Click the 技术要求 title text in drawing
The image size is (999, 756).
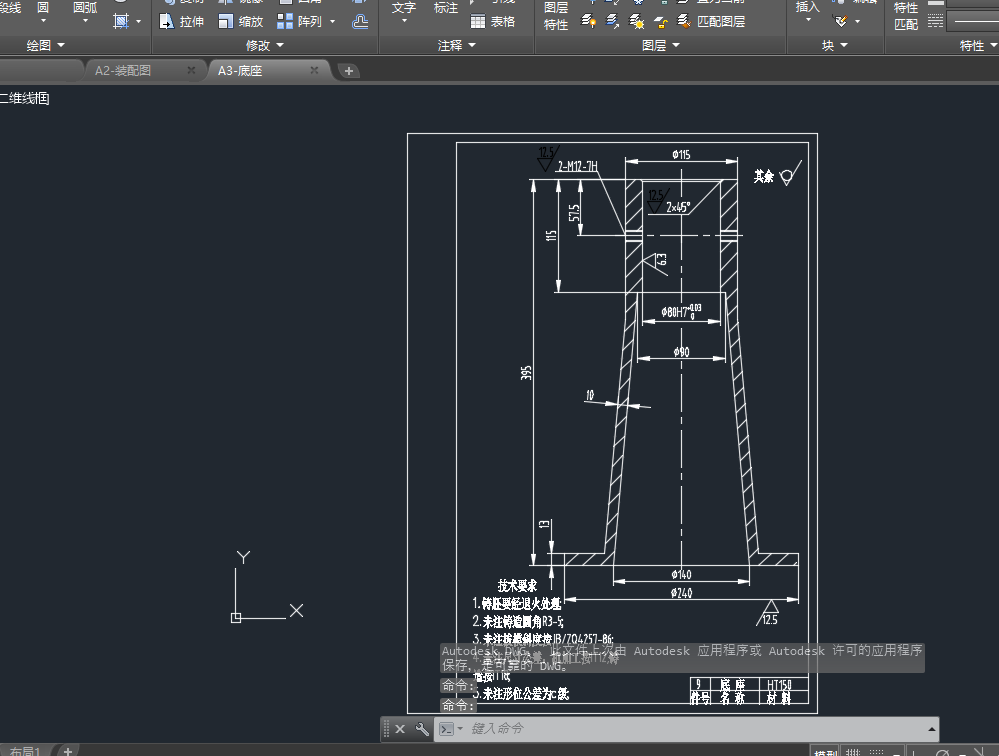517,585
